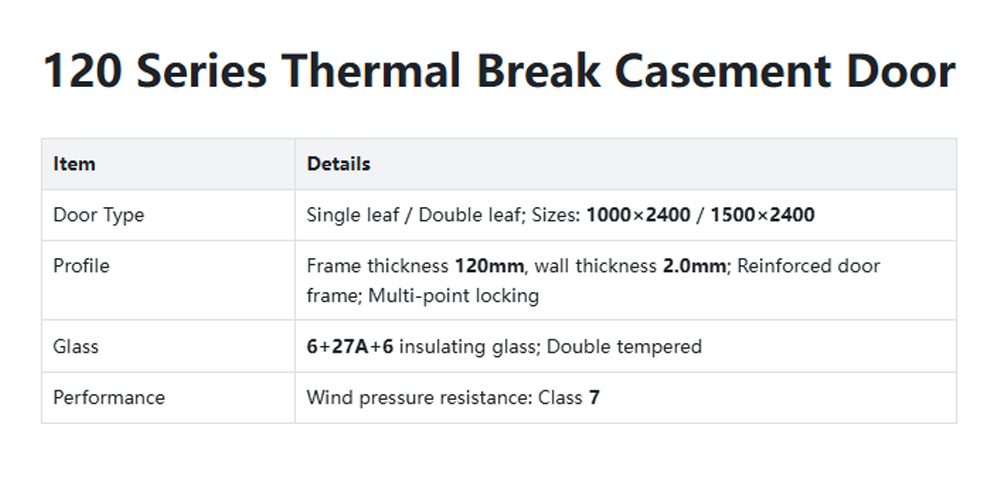Select the "Profile" row label
Viewport: 1000px width, 480px height.
(81, 266)
